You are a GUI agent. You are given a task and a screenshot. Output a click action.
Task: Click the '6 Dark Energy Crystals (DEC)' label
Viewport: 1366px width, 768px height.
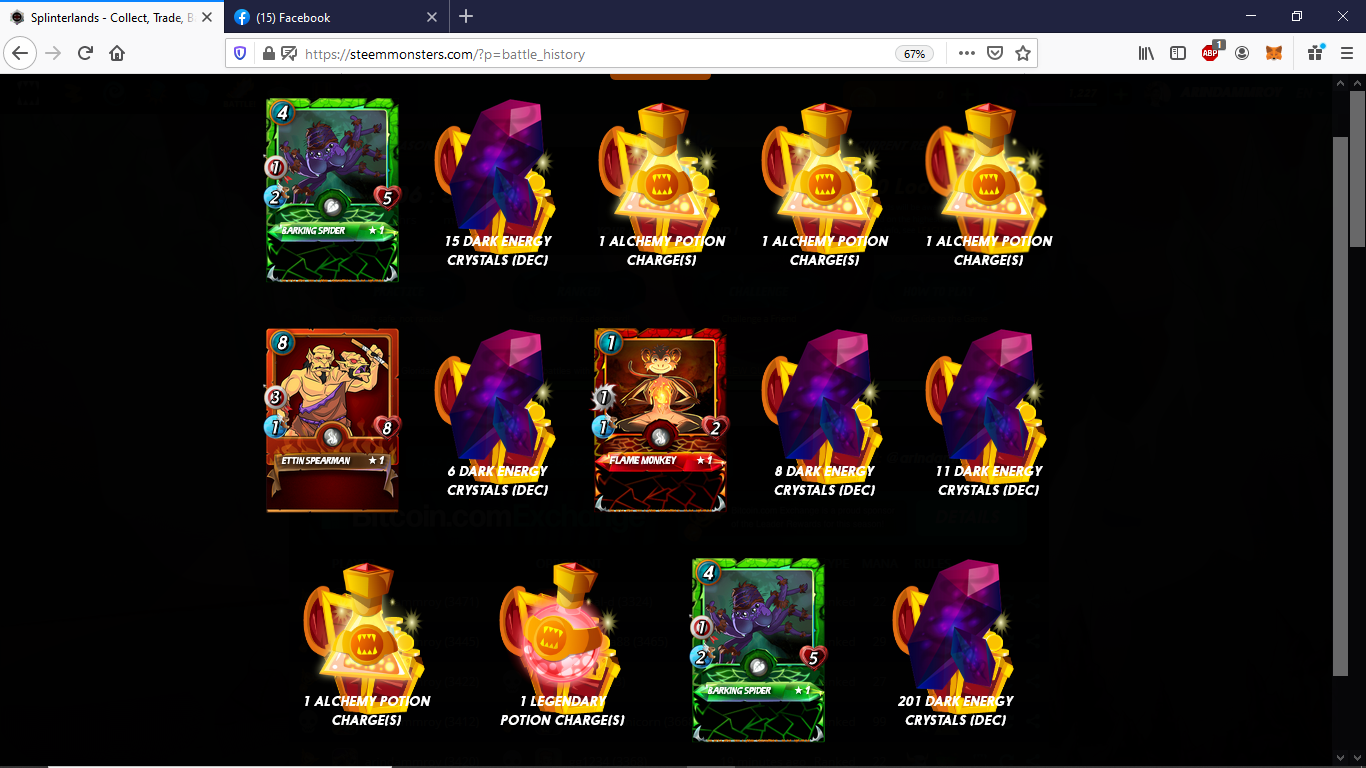(498, 480)
